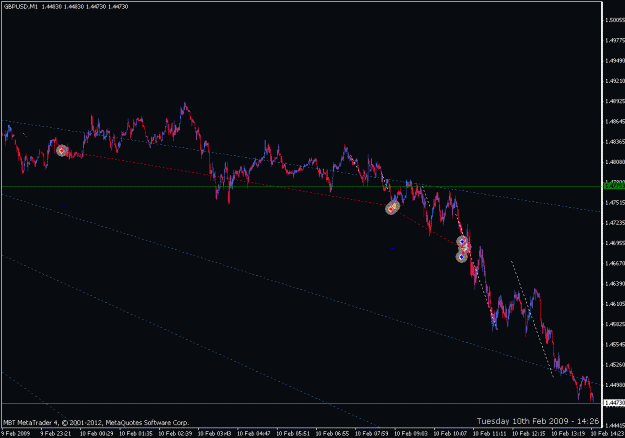The height and width of the screenshot is (438, 625).
Task: Click the red trade marker near 9 Feb 23:21
Action: 62,151
